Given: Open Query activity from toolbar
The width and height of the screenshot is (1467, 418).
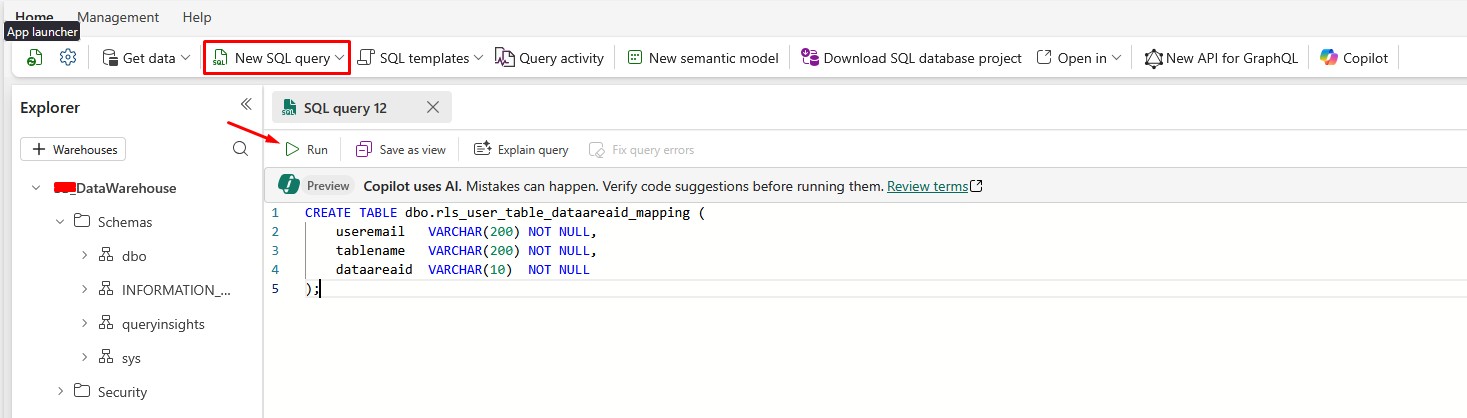Looking at the screenshot, I should 550,58.
